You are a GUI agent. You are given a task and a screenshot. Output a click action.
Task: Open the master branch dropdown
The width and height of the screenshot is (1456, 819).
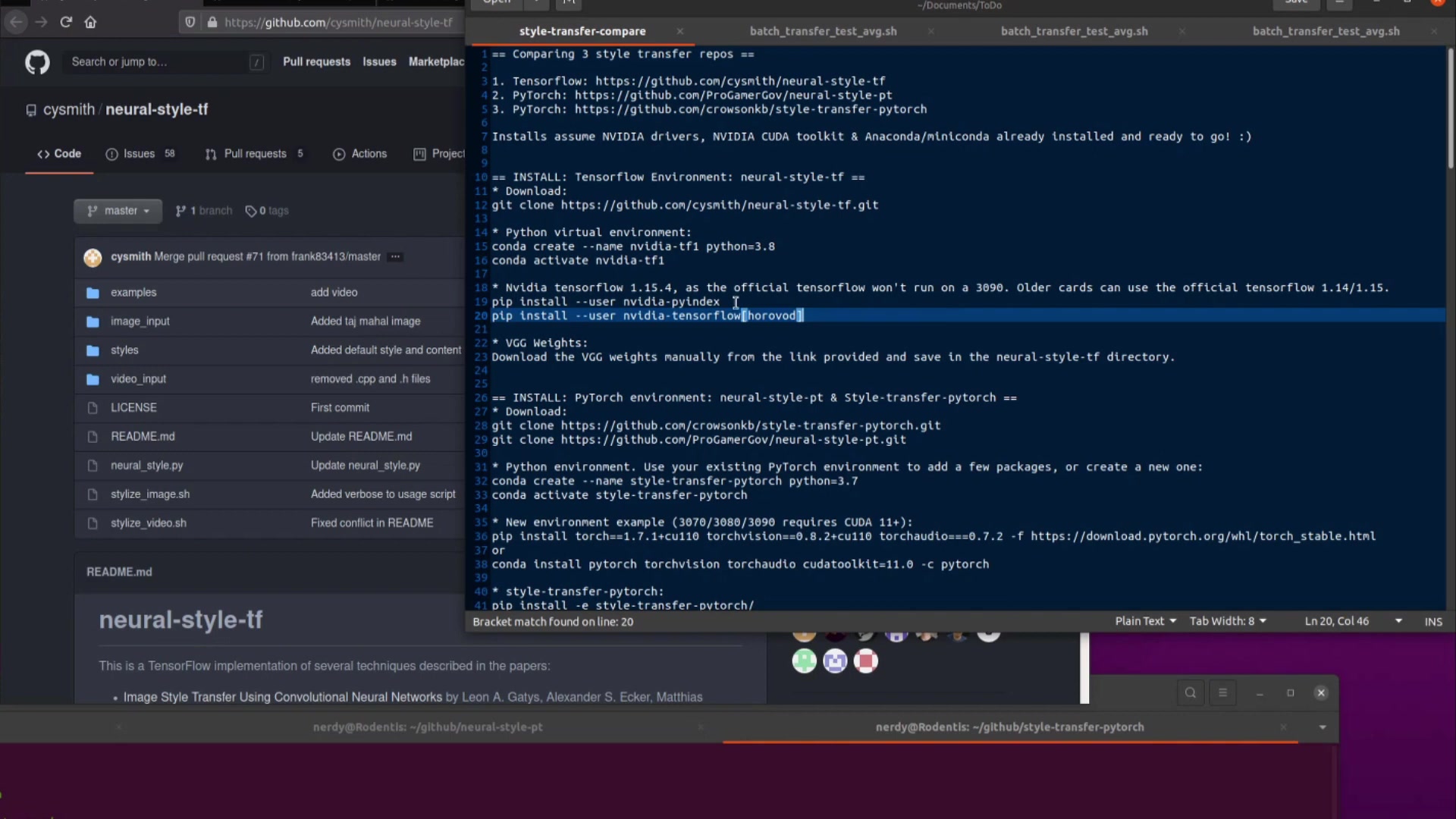(x=118, y=211)
